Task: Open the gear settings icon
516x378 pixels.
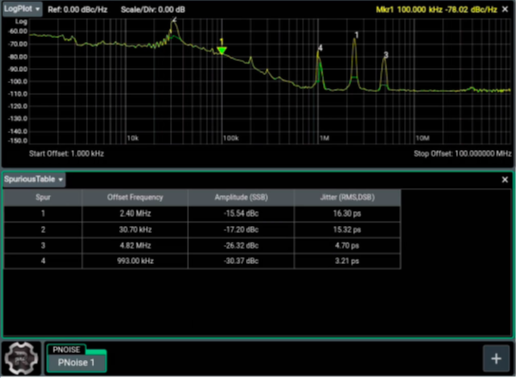Action: [21, 359]
